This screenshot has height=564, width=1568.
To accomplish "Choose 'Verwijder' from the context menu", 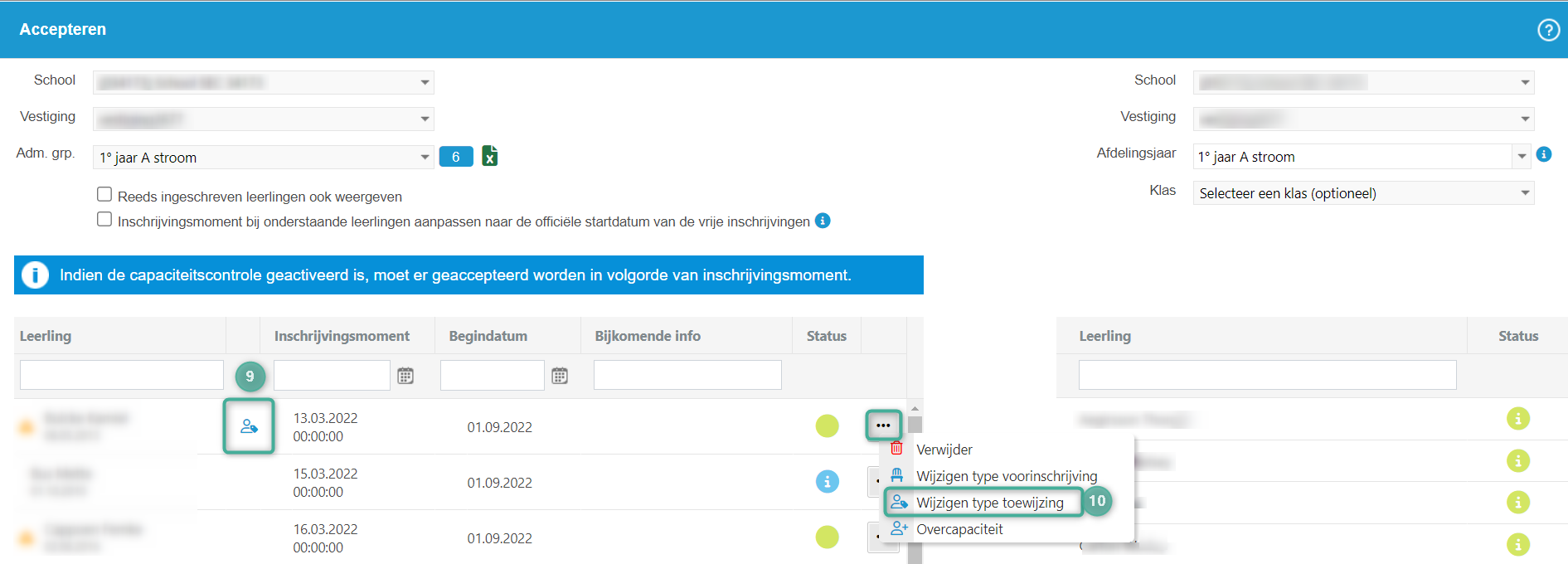I will coord(944,450).
